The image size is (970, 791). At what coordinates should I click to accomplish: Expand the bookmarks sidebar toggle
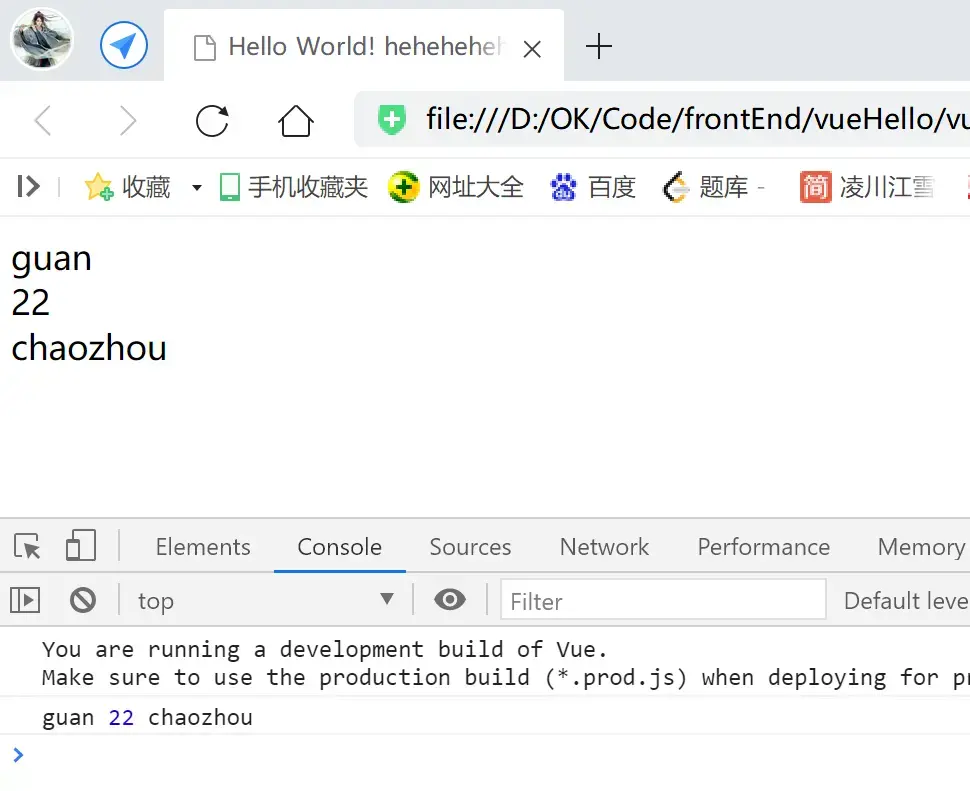(28, 186)
